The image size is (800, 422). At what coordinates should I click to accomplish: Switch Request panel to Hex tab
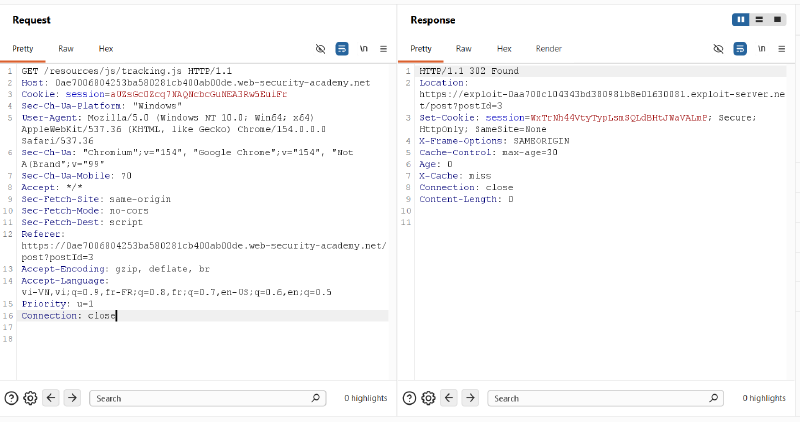click(106, 49)
